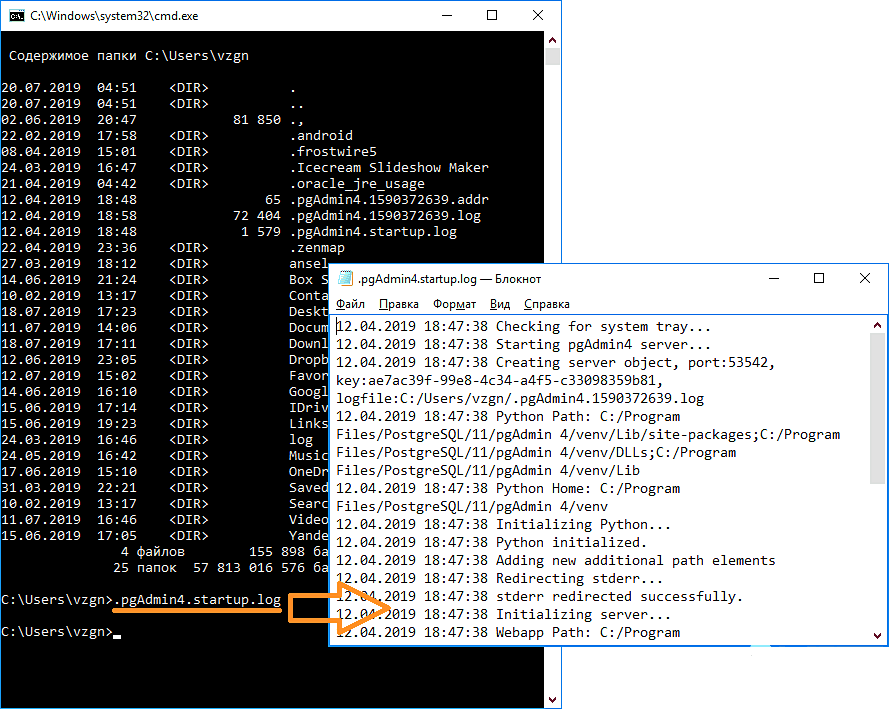Viewport: 889px width, 709px height.
Task: Maximize the Блокнот window
Action: [x=819, y=279]
